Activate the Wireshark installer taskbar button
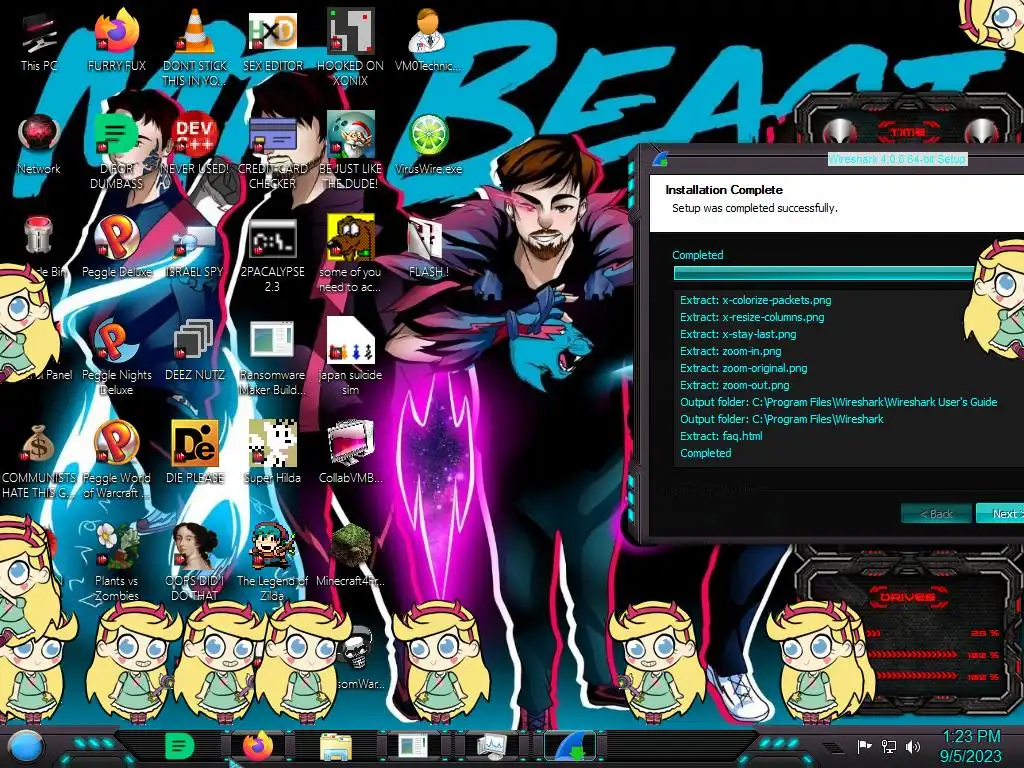 [x=569, y=746]
